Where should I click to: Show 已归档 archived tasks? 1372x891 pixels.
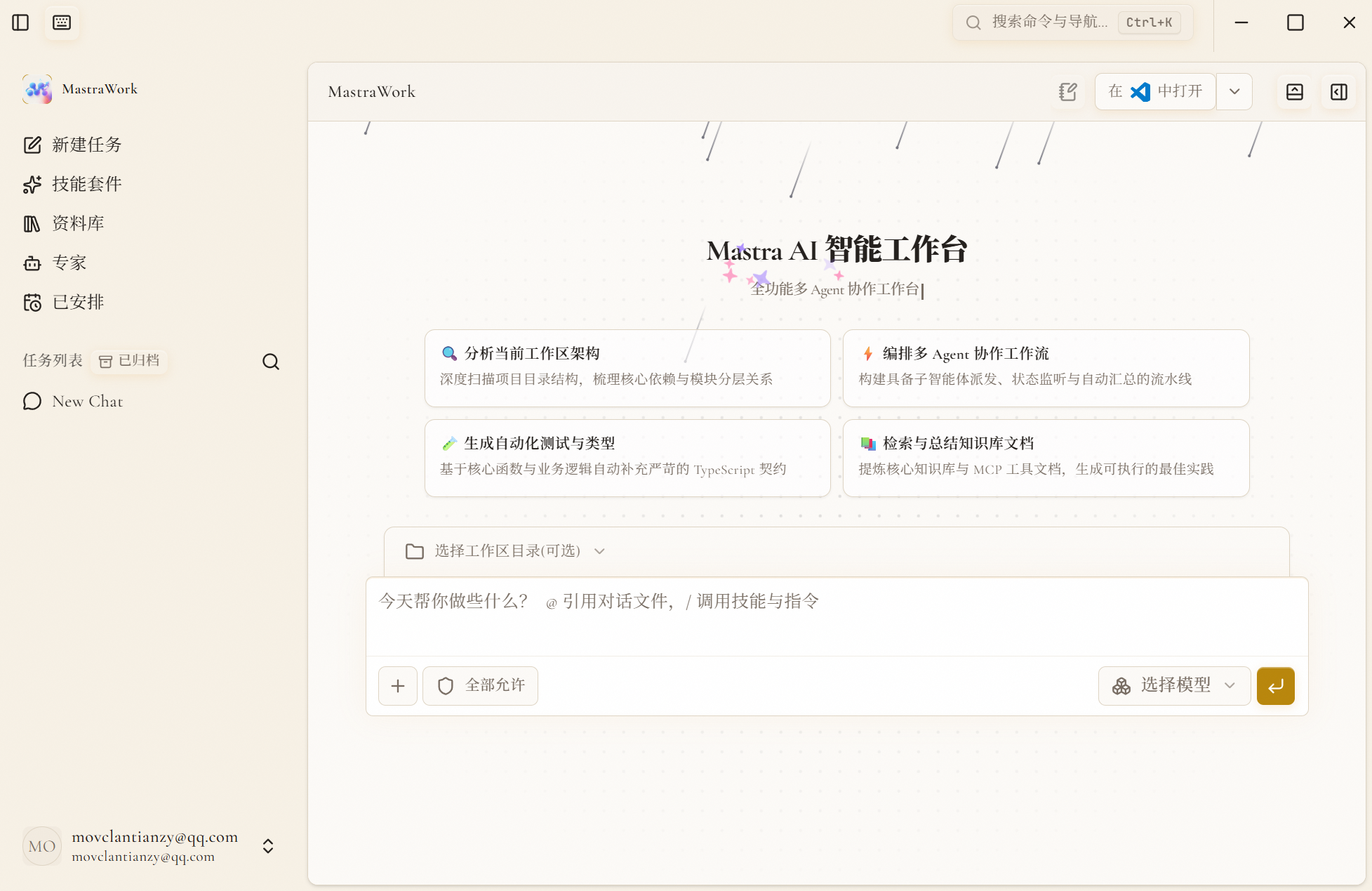tap(129, 361)
